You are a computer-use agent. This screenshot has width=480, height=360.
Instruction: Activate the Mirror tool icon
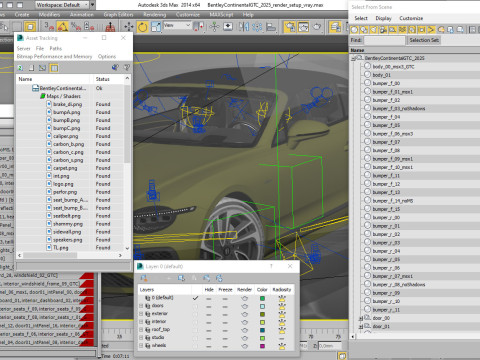[x=244, y=27]
